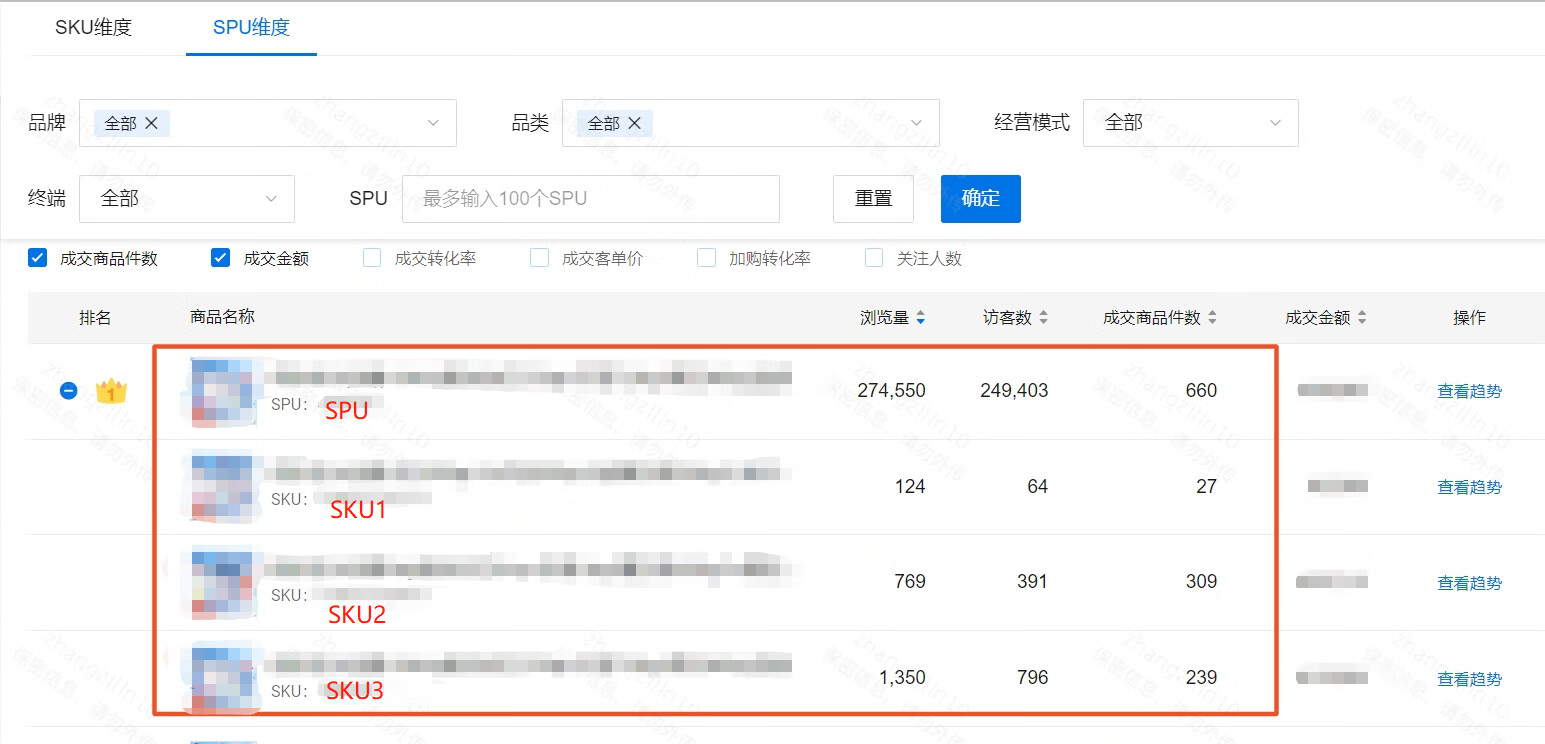Open the 经营模式 dropdown
This screenshot has height=744, width=1545.
(x=1190, y=123)
